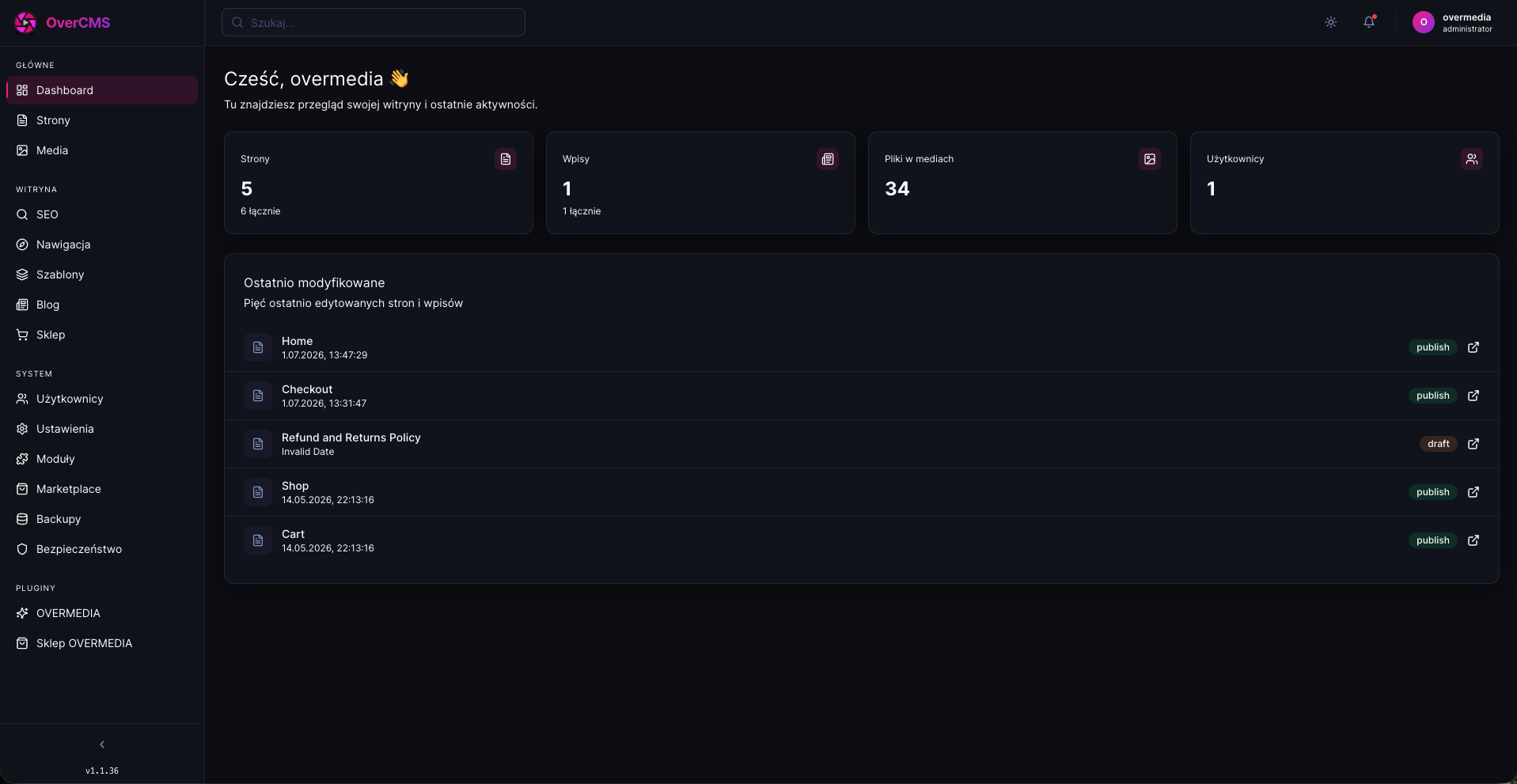The height and width of the screenshot is (784, 1517).
Task: Open Moduły in the sidebar
Action: pyautogui.click(x=102, y=459)
